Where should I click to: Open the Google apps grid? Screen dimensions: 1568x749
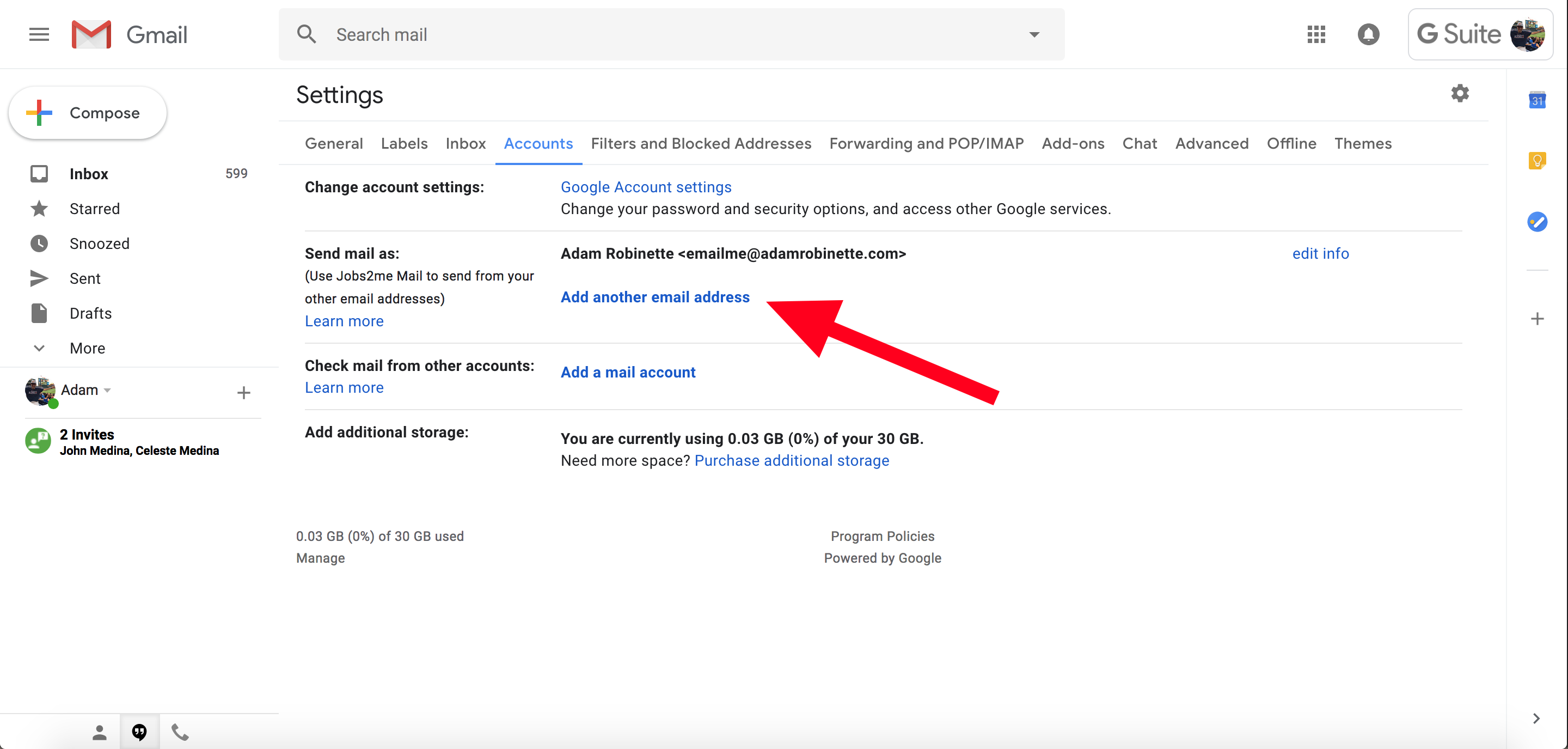[x=1316, y=35]
